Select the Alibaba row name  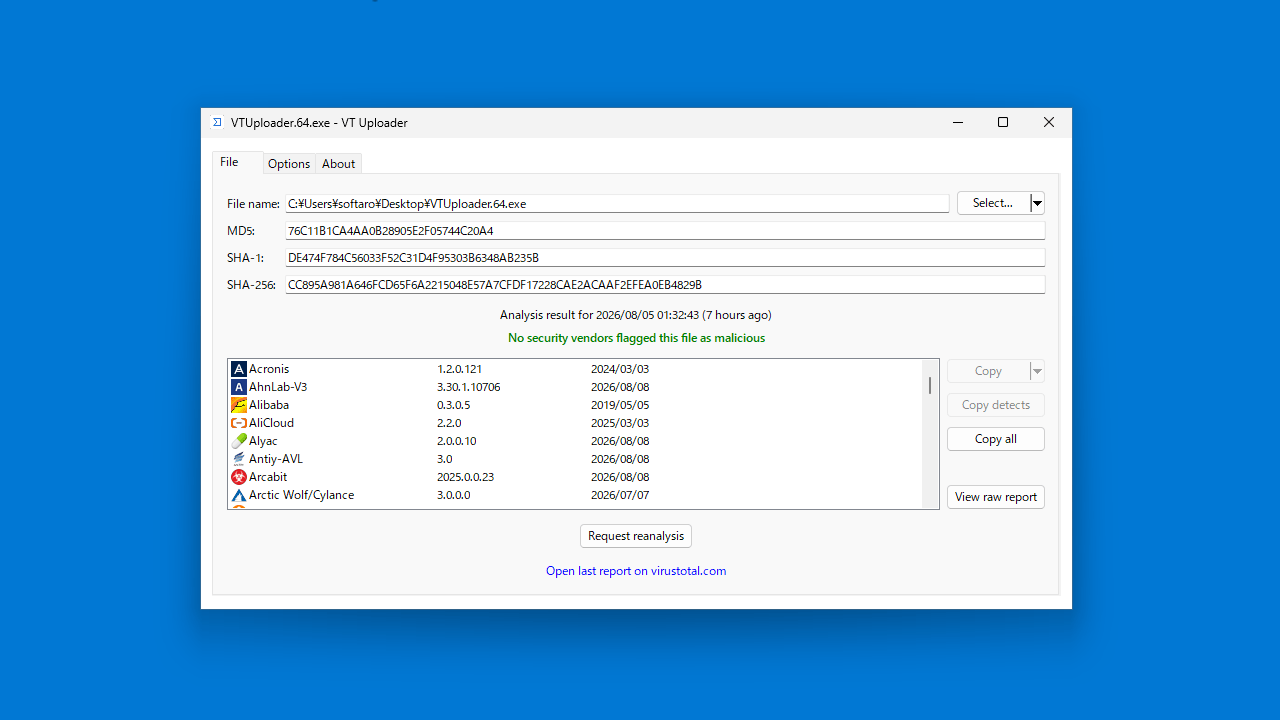tap(269, 405)
